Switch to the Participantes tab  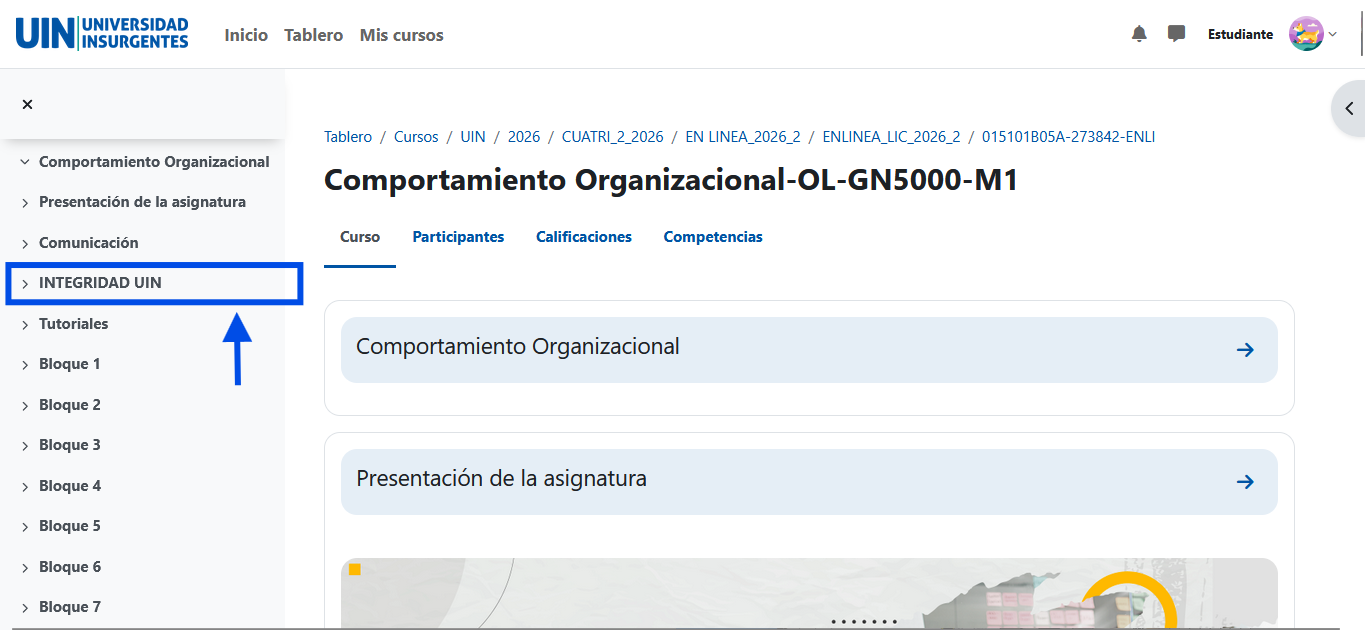(458, 237)
